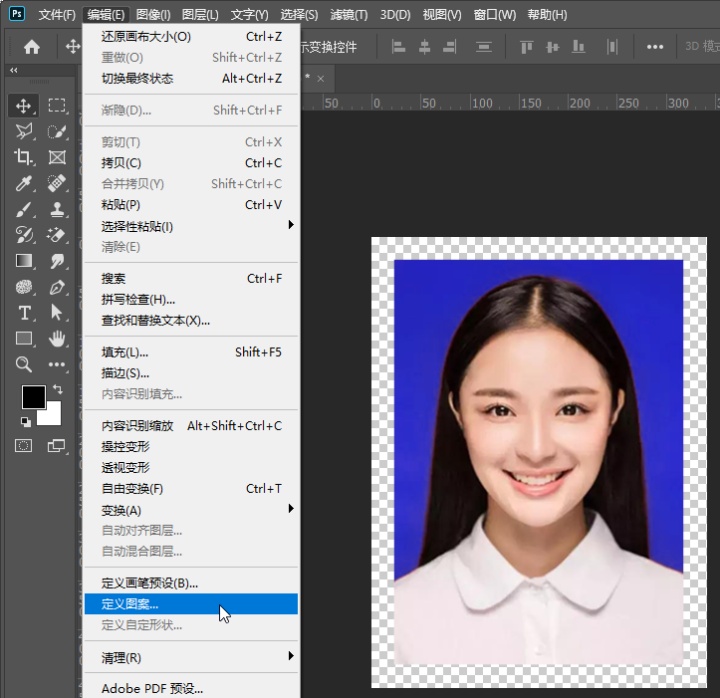The height and width of the screenshot is (698, 720).
Task: Select the Pen tool
Action: (57, 287)
